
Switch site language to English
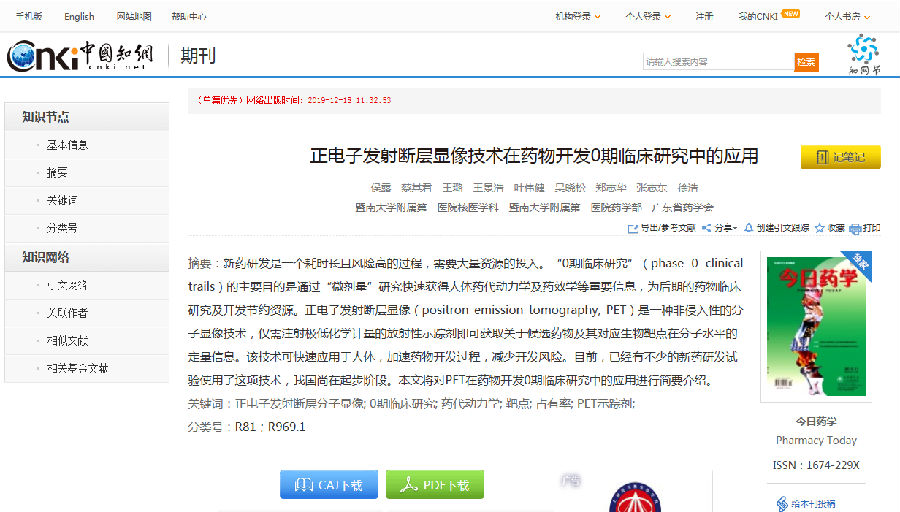[x=79, y=16]
